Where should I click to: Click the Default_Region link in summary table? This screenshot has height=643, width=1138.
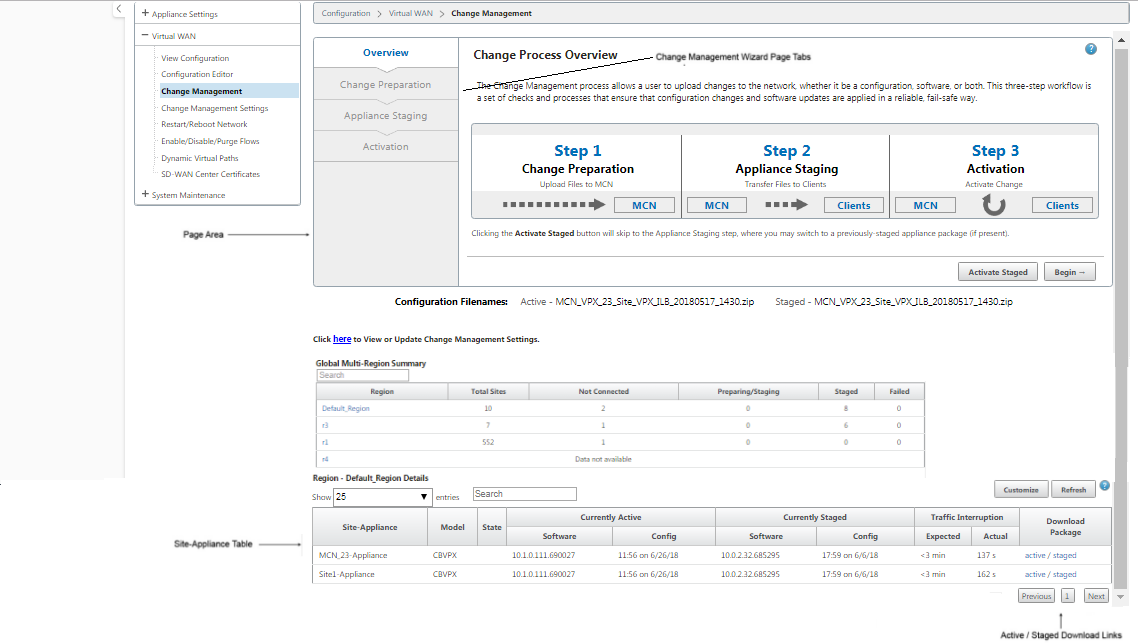click(345, 409)
